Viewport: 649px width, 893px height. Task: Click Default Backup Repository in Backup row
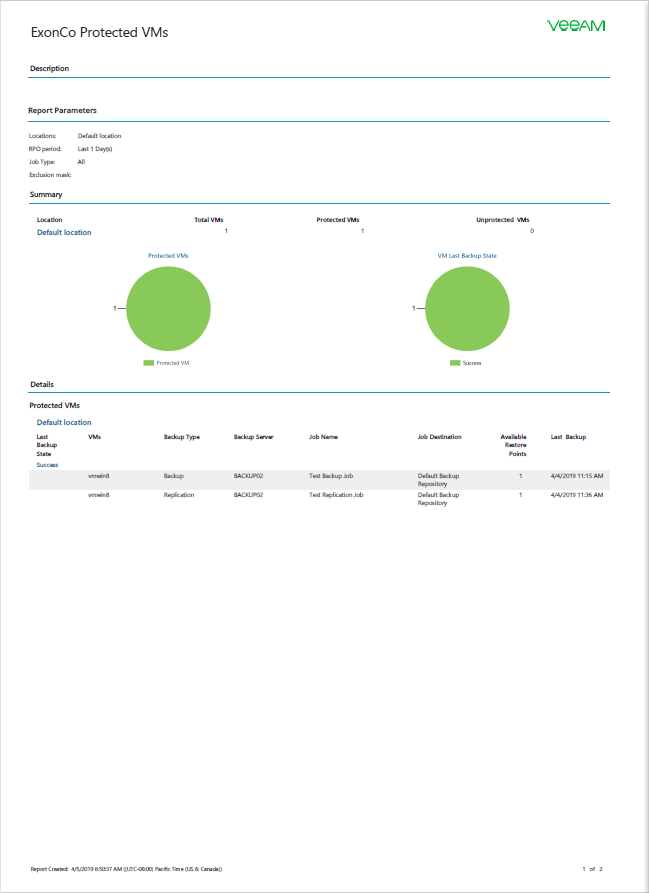click(x=438, y=480)
